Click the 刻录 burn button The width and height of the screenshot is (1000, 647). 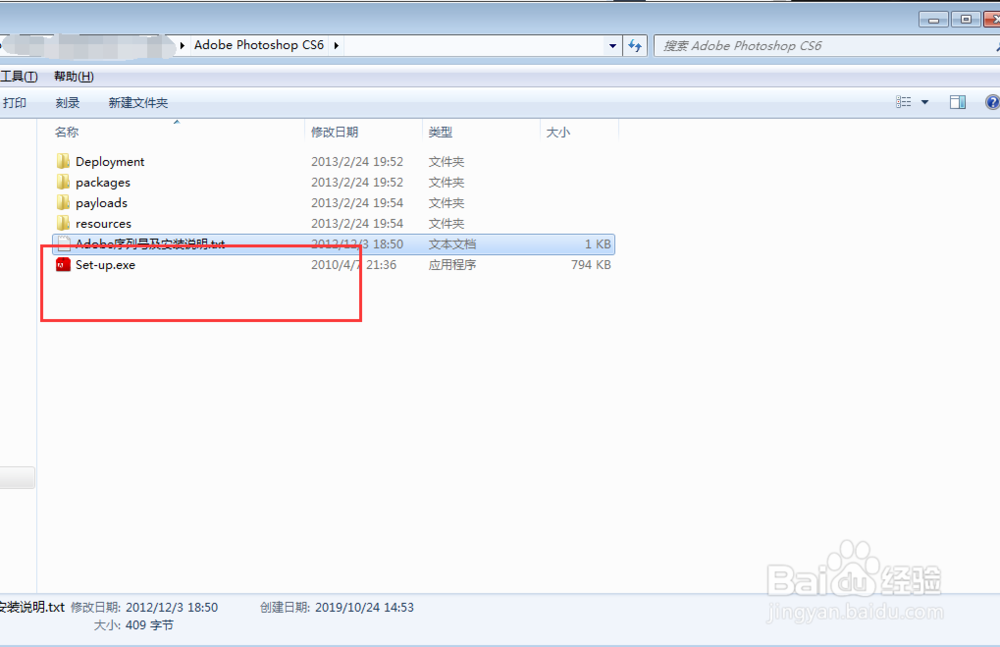(67, 102)
